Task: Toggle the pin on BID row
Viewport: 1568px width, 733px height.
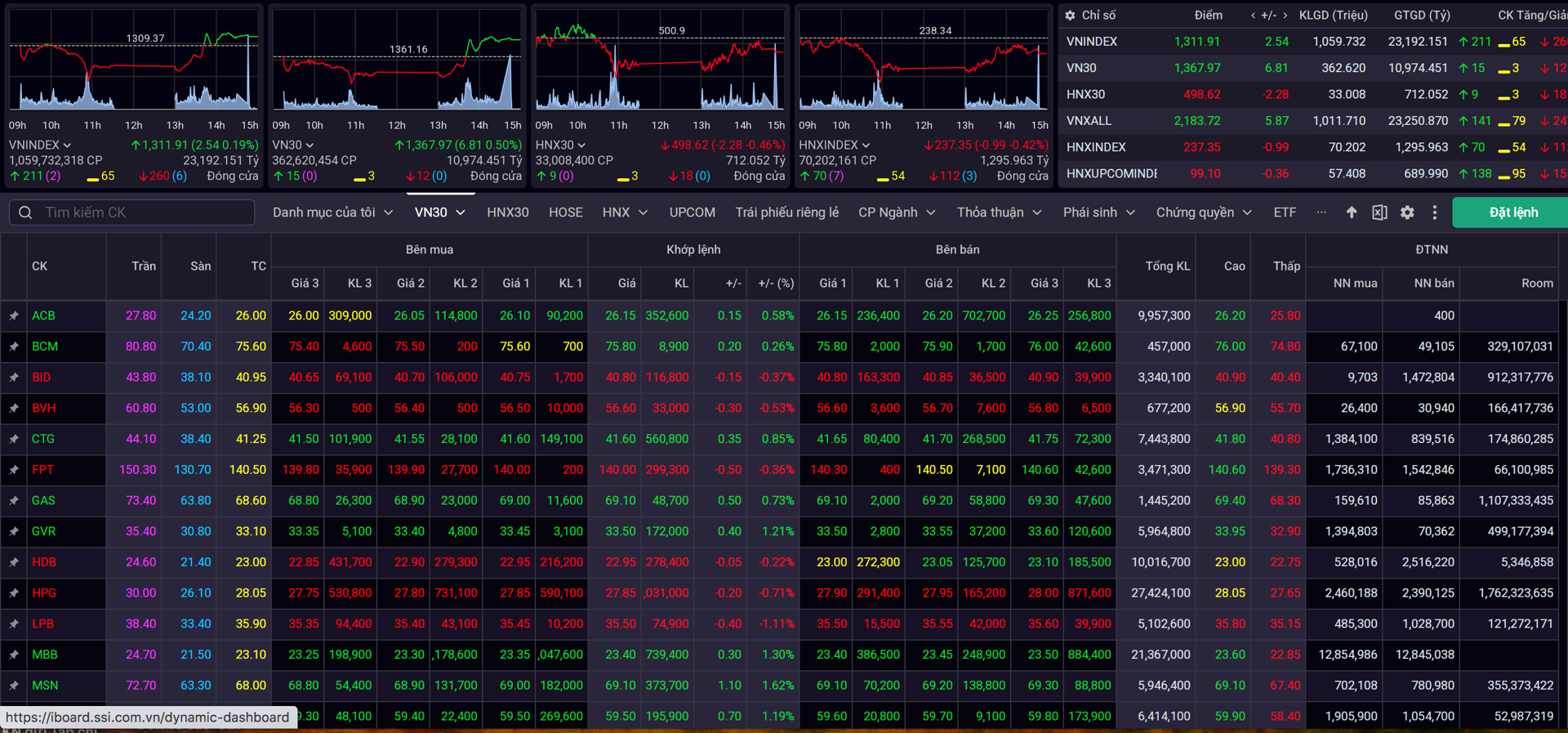Action: pos(14,378)
